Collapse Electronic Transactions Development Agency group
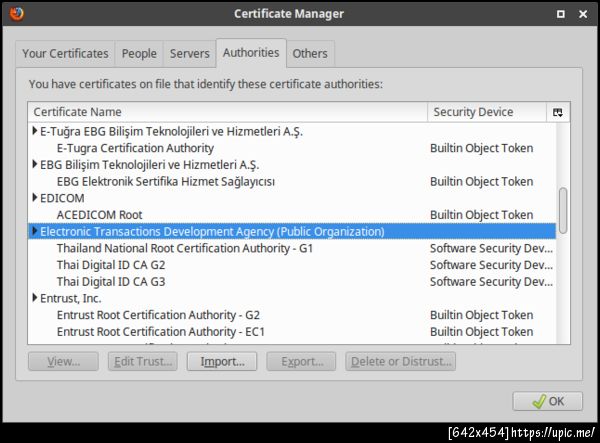 click(35, 231)
